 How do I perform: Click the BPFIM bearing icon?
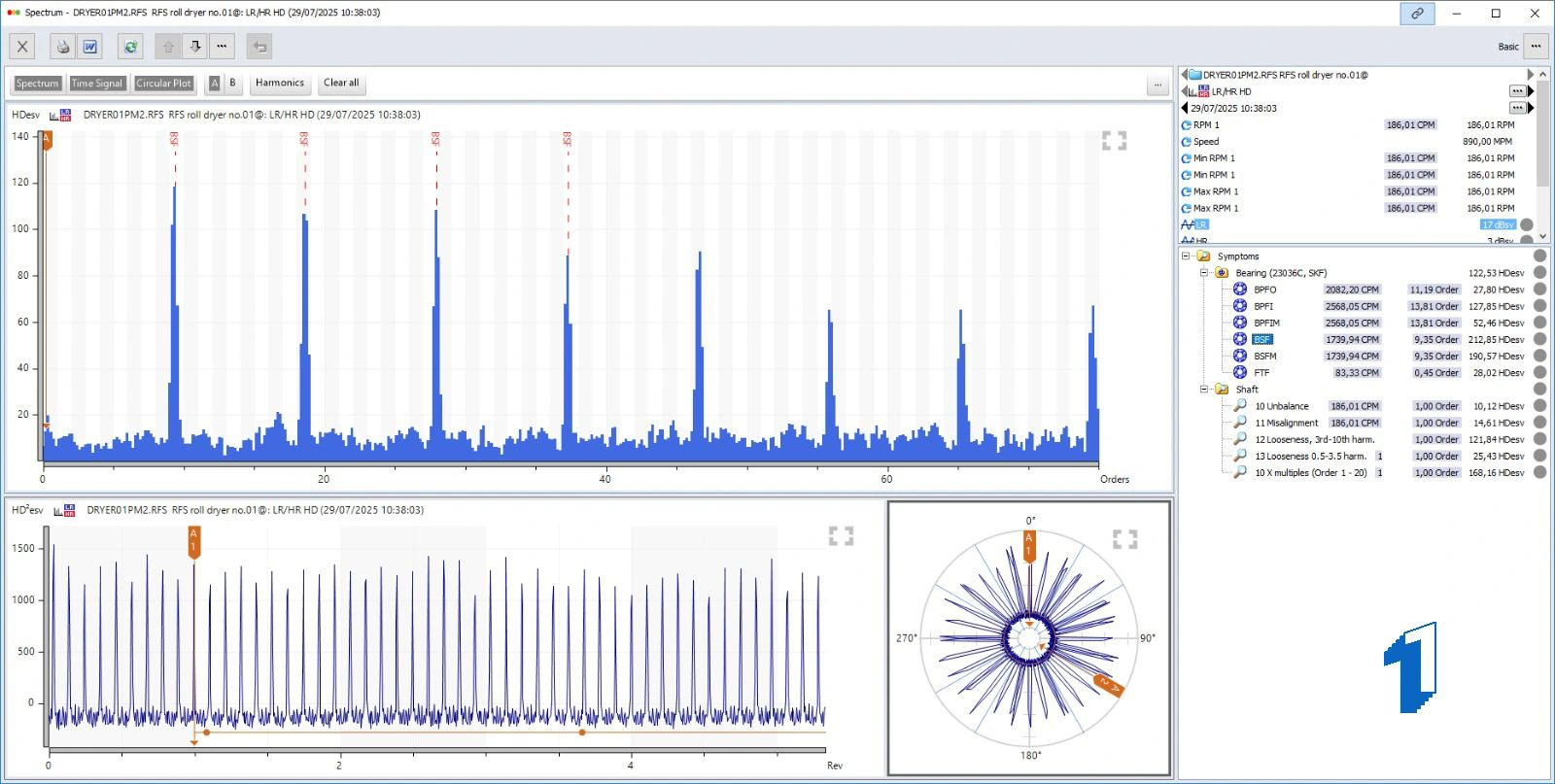pos(1240,323)
